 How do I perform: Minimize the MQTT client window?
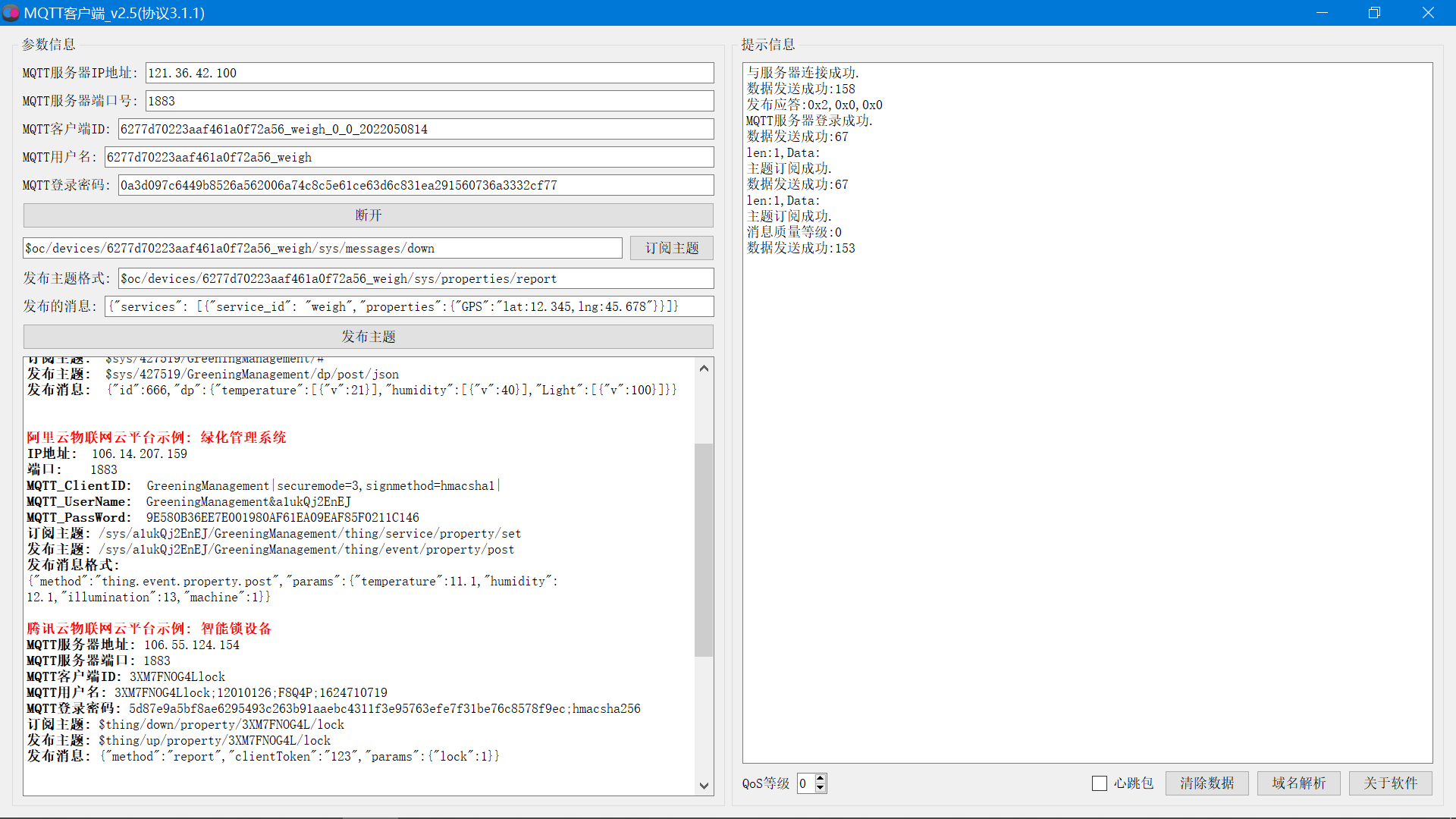[x=1322, y=13]
